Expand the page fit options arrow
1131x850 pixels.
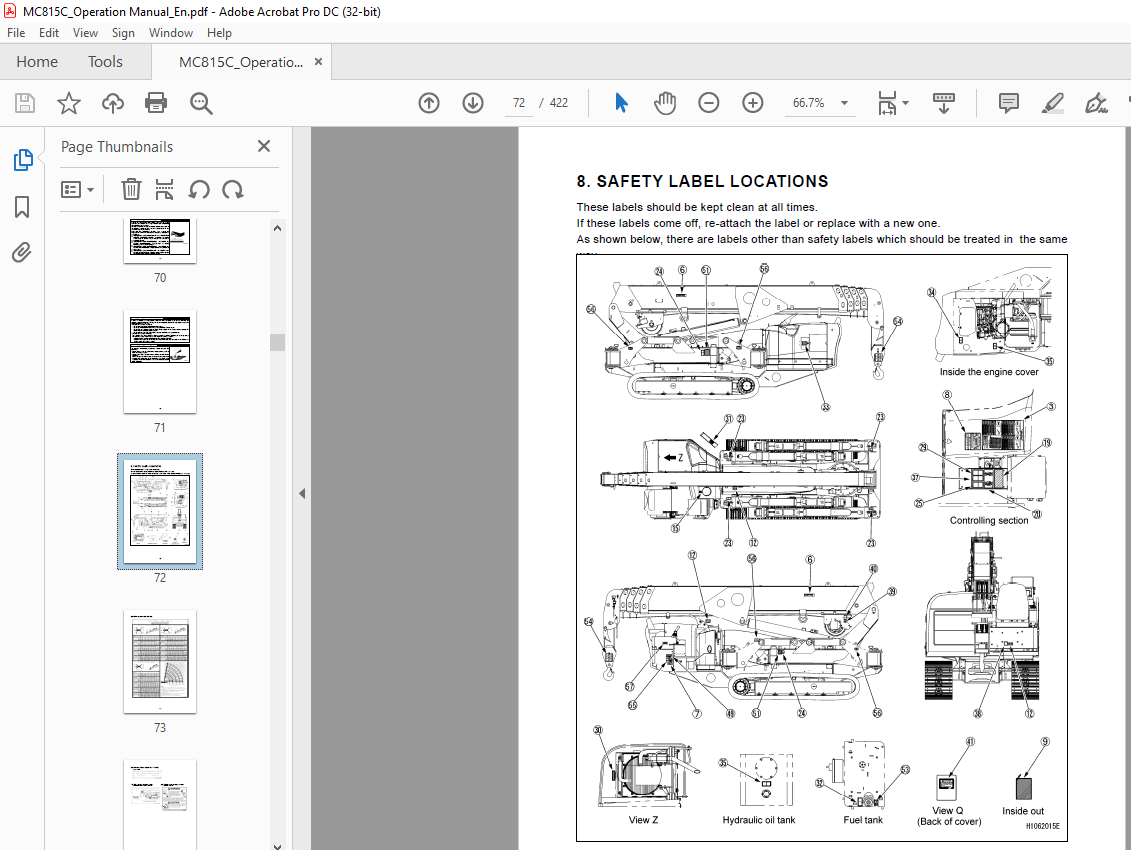906,103
